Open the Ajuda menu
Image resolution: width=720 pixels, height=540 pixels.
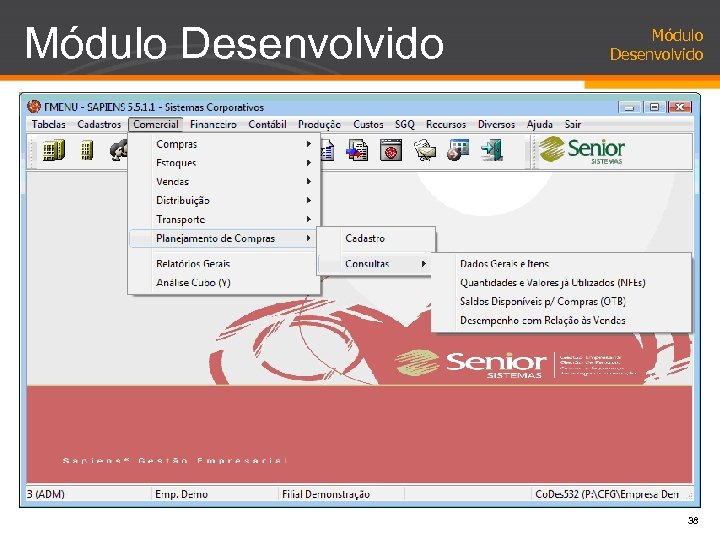tap(540, 124)
